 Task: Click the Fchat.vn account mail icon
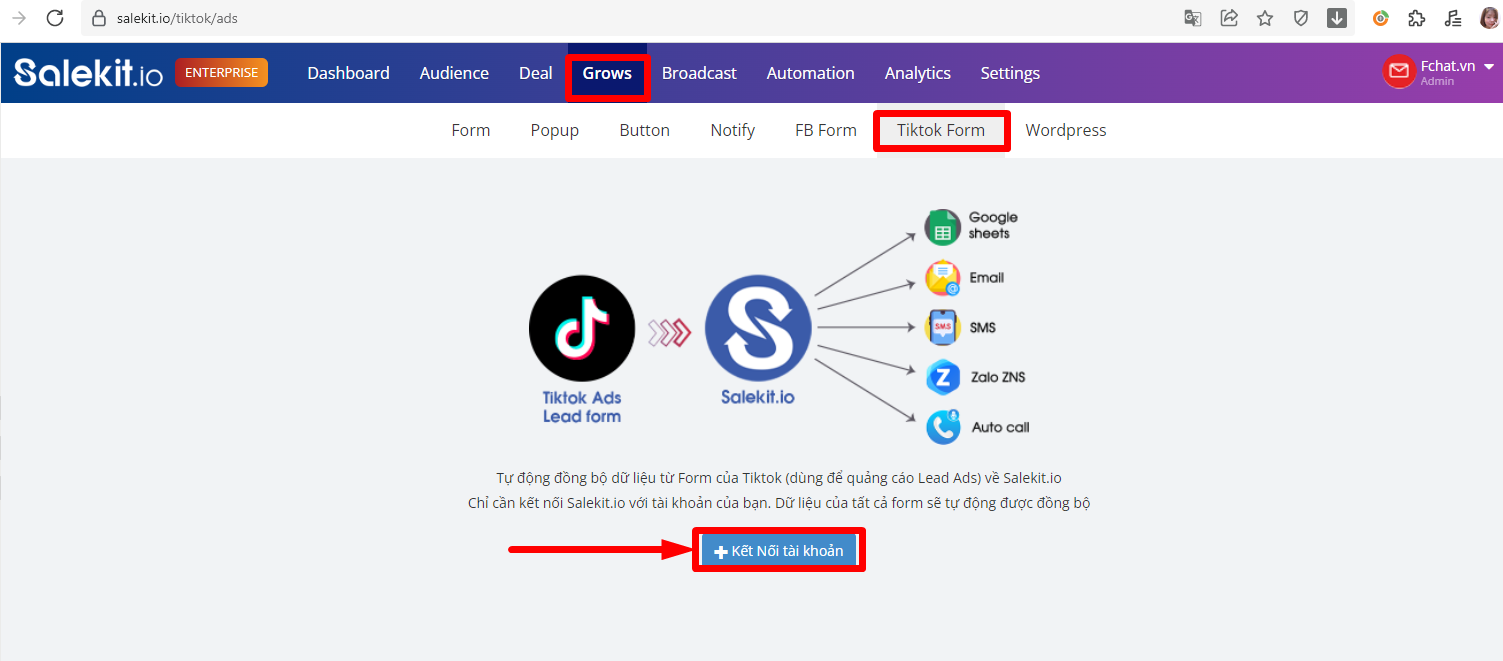(x=1398, y=72)
